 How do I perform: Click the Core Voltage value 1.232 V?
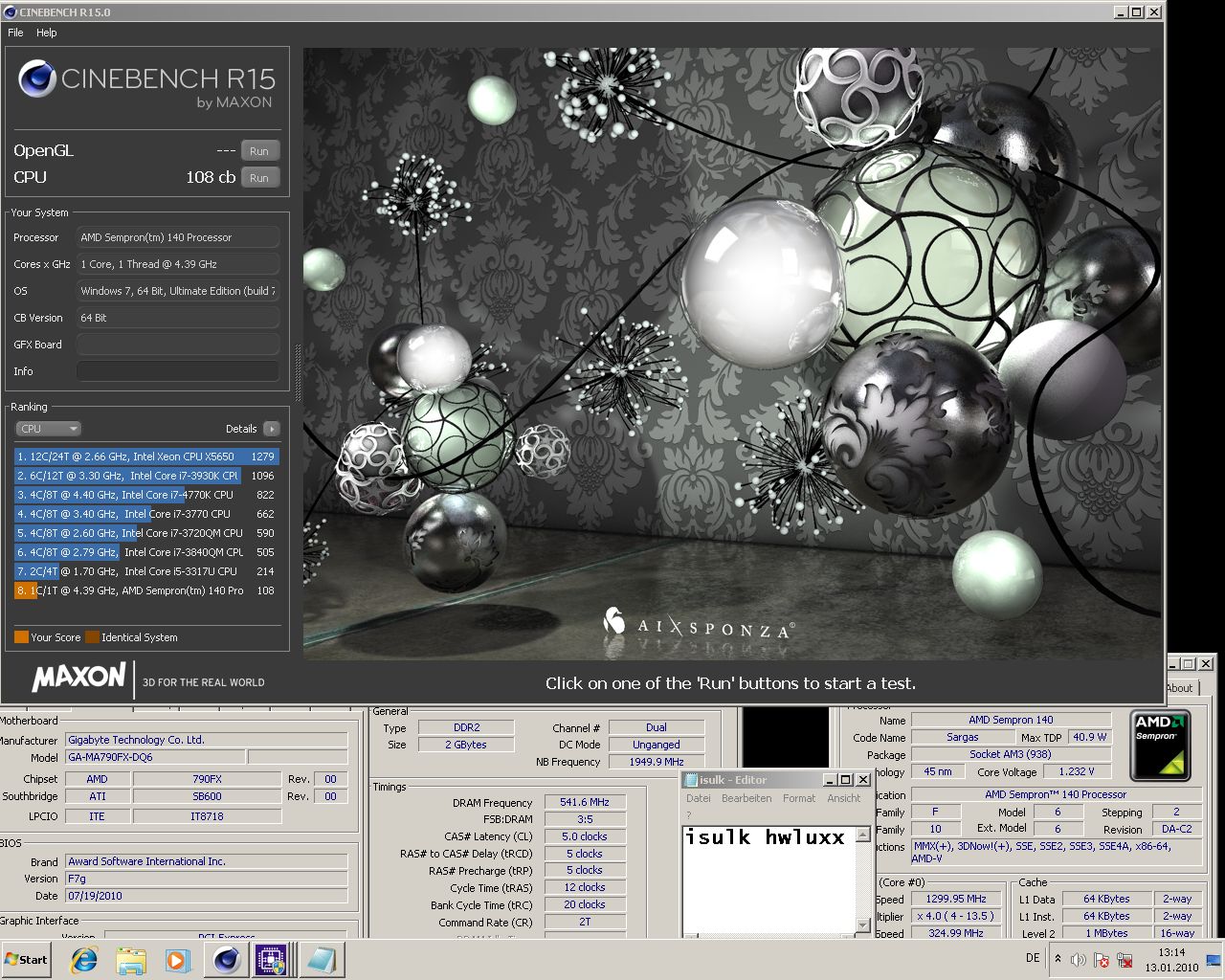(1077, 771)
